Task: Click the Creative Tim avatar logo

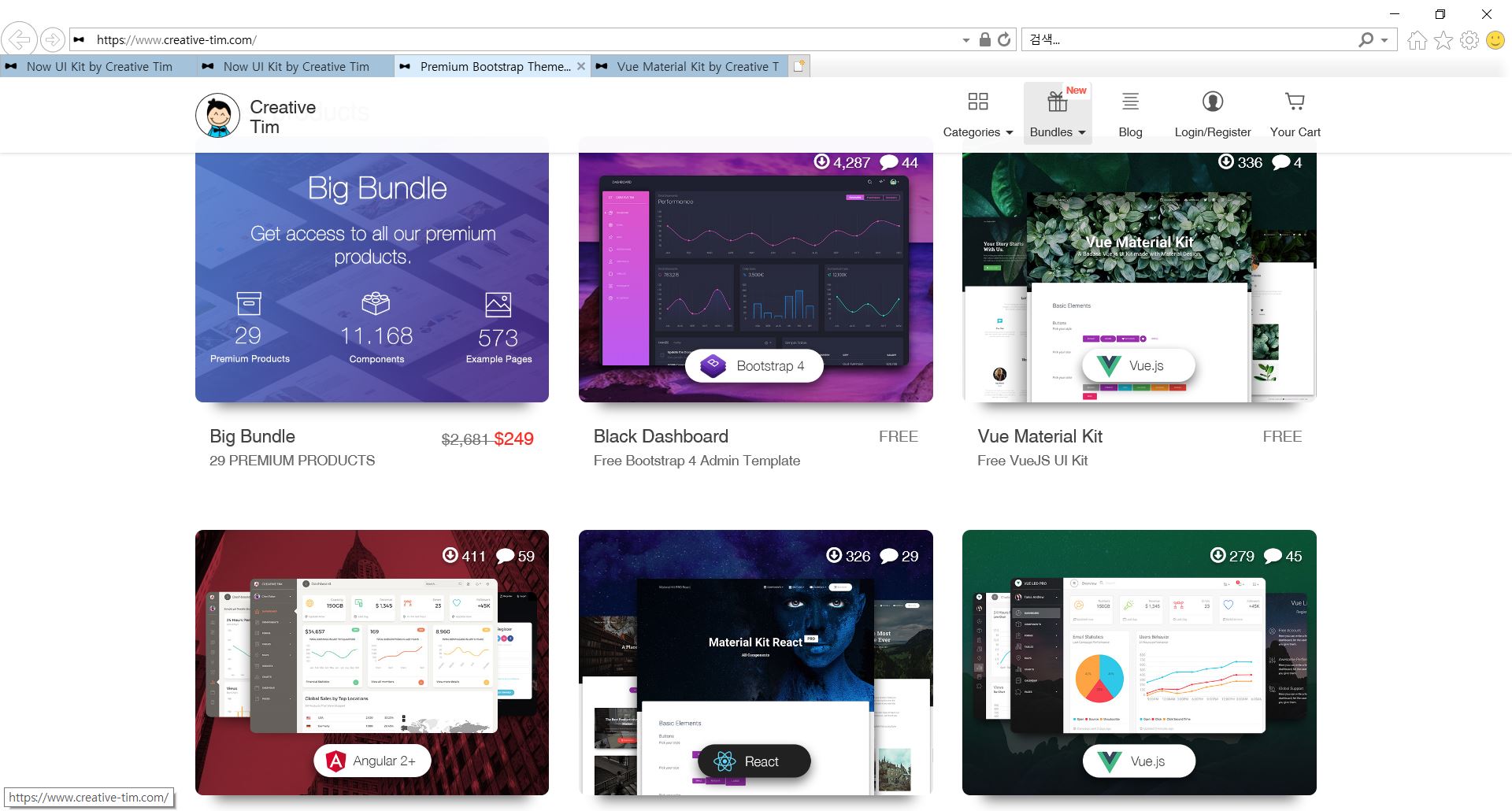Action: (217, 116)
